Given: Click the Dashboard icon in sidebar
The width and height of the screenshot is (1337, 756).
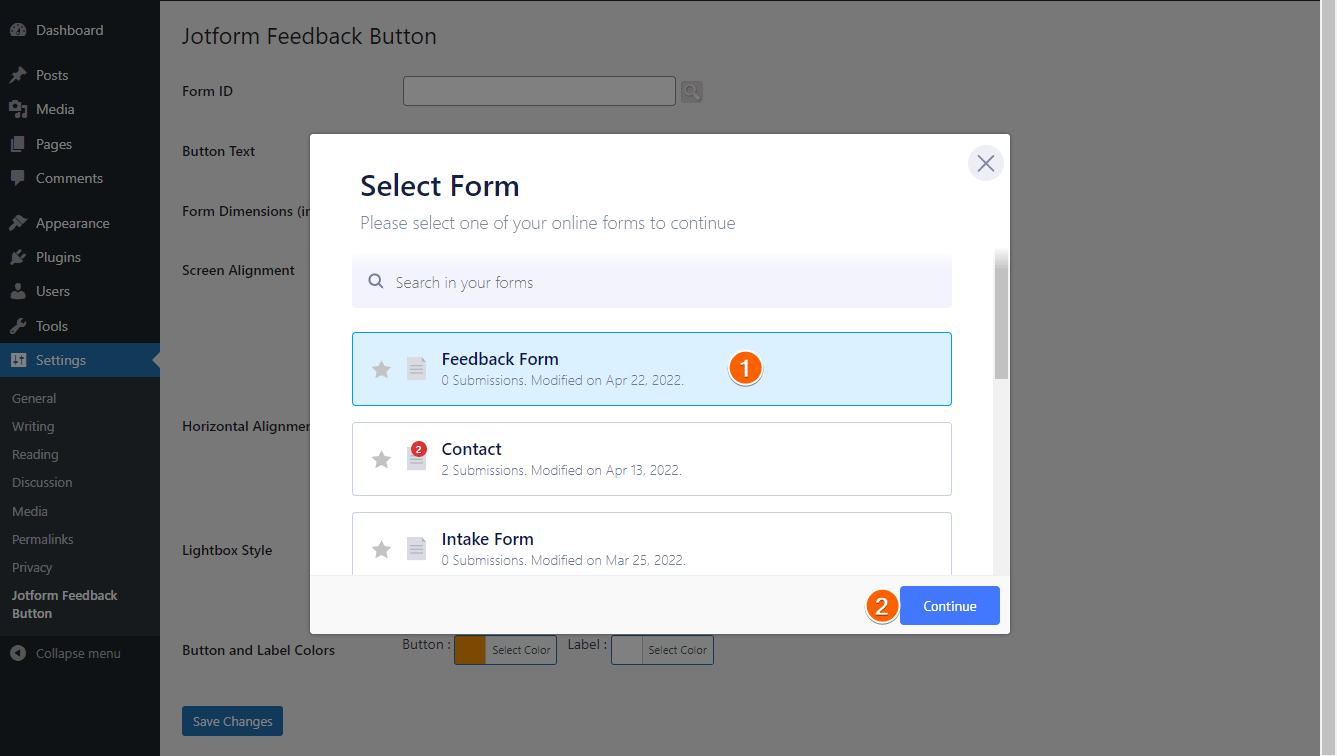Looking at the screenshot, I should tap(18, 31).
